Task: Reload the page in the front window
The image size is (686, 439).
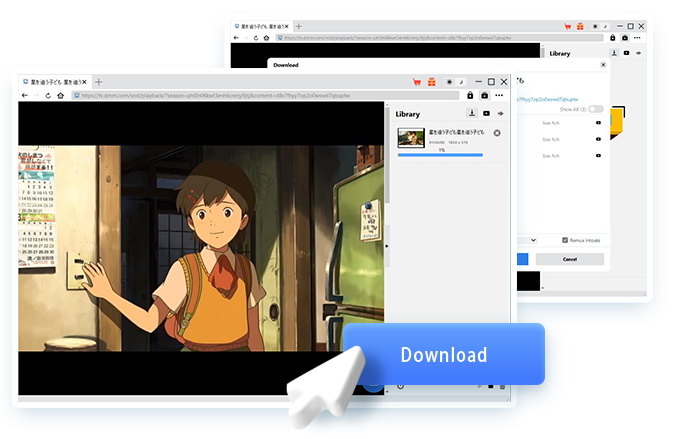Action: 48,95
